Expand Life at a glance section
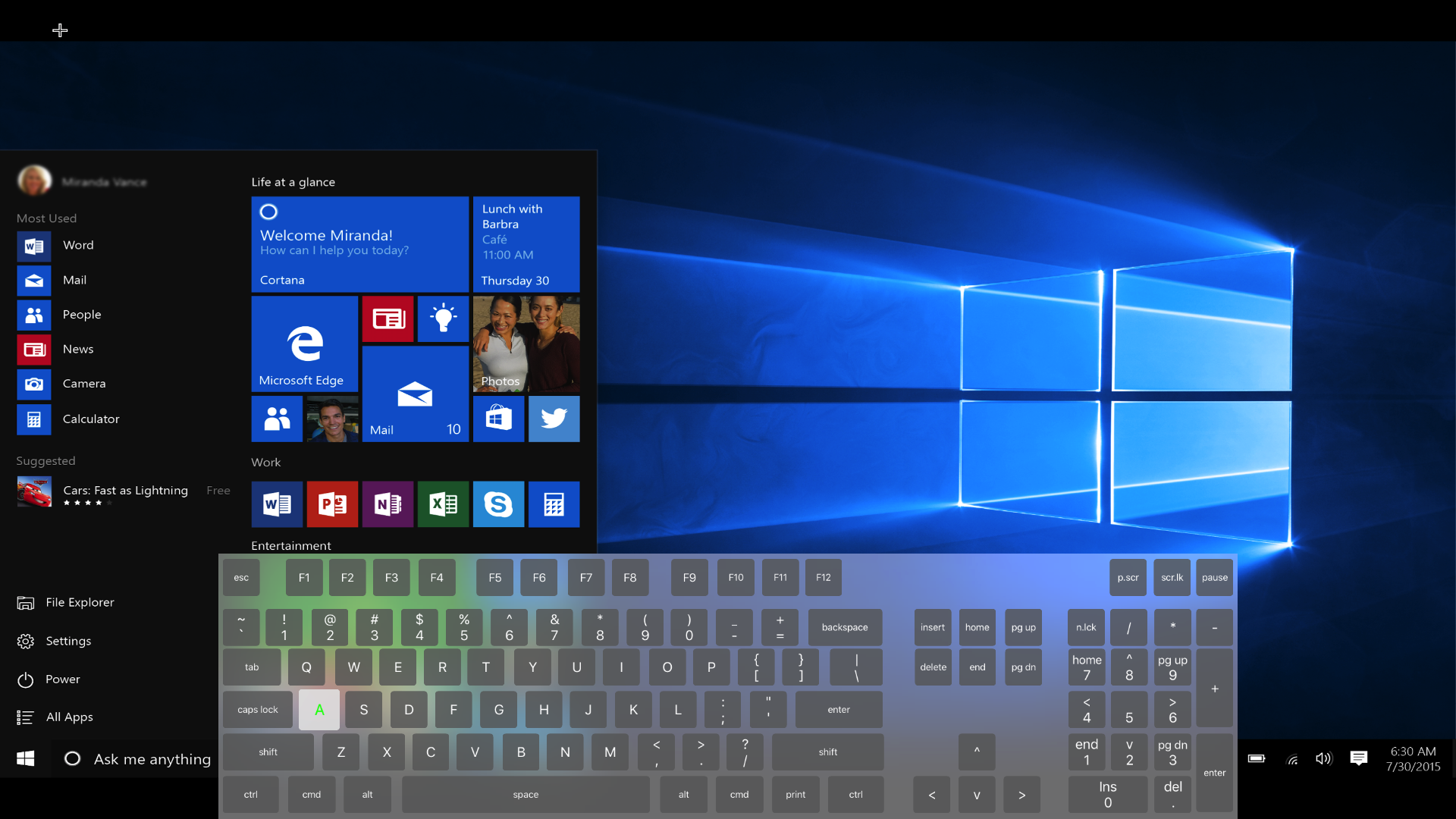 click(x=293, y=181)
